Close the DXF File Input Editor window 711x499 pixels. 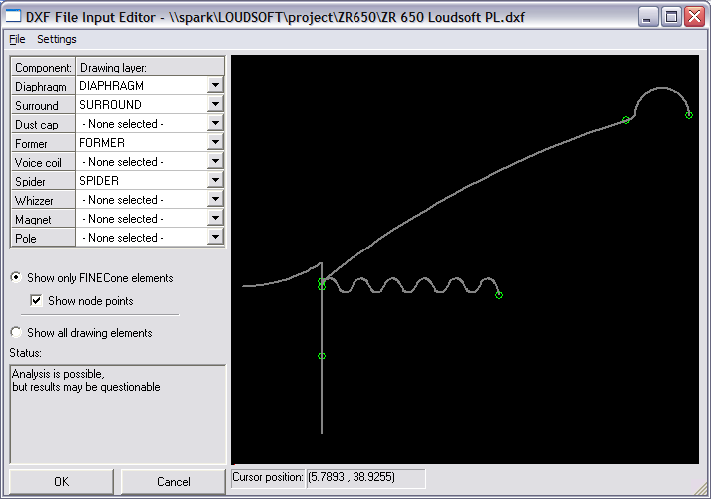click(x=695, y=17)
